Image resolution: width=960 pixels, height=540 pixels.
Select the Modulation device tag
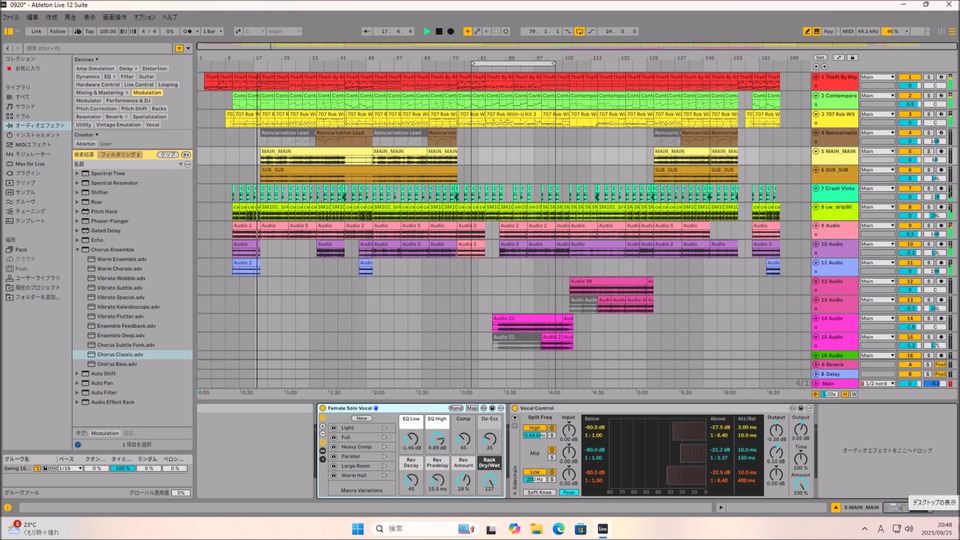(148, 92)
